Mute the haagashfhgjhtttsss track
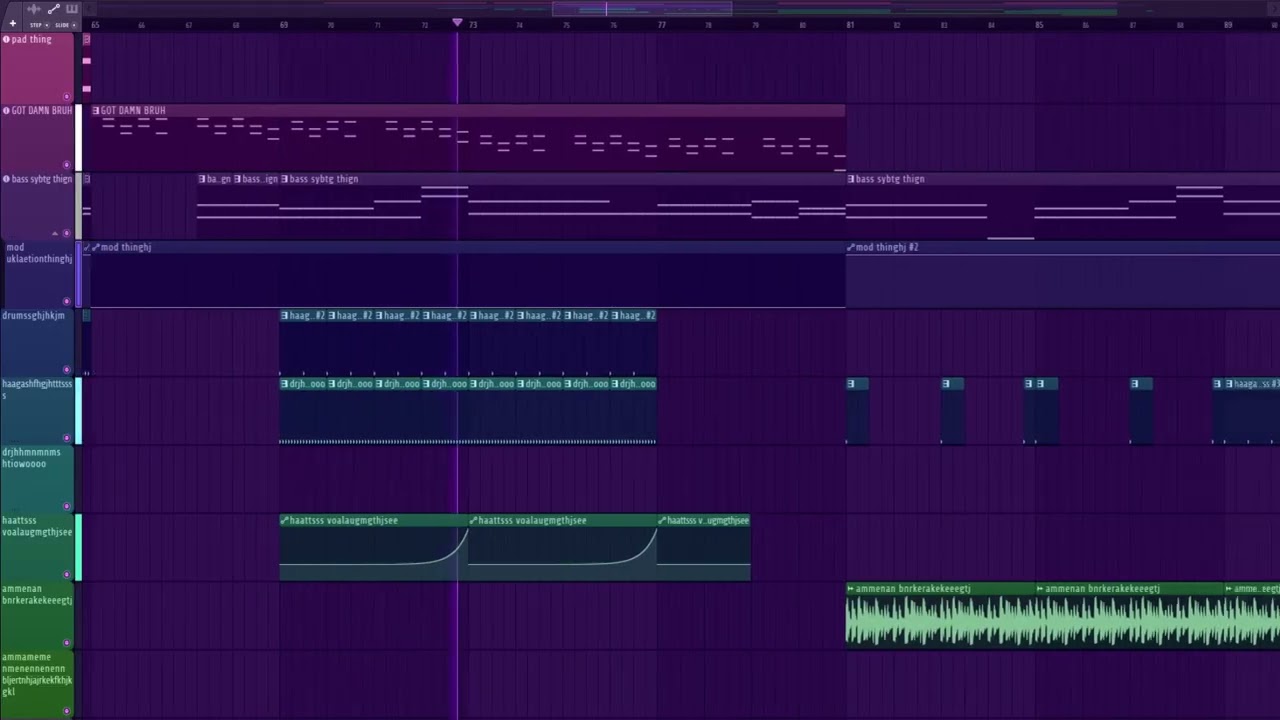The width and height of the screenshot is (1280, 720). [67, 438]
